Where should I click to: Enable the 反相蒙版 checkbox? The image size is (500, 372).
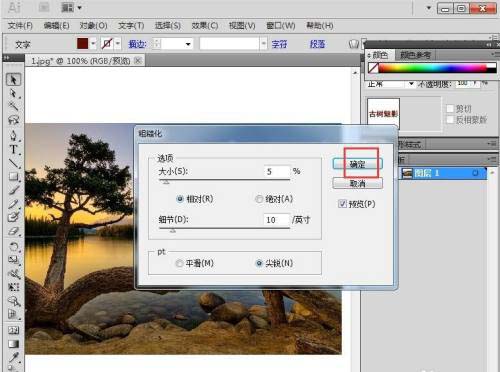(x=450, y=120)
